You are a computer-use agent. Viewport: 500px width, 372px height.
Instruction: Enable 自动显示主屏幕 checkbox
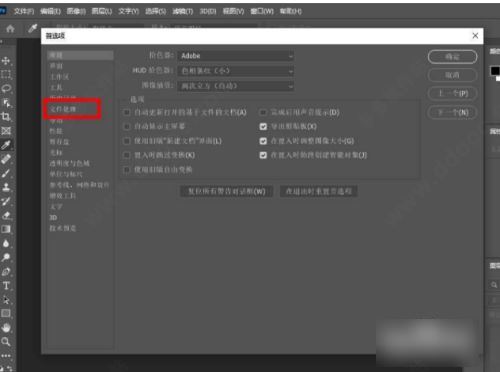coord(127,127)
